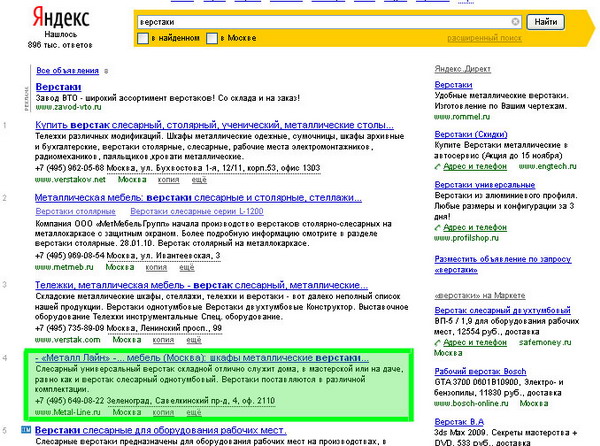Enable the "в Москве" checkbox
Viewport: 600px width, 446px height.
(212, 38)
